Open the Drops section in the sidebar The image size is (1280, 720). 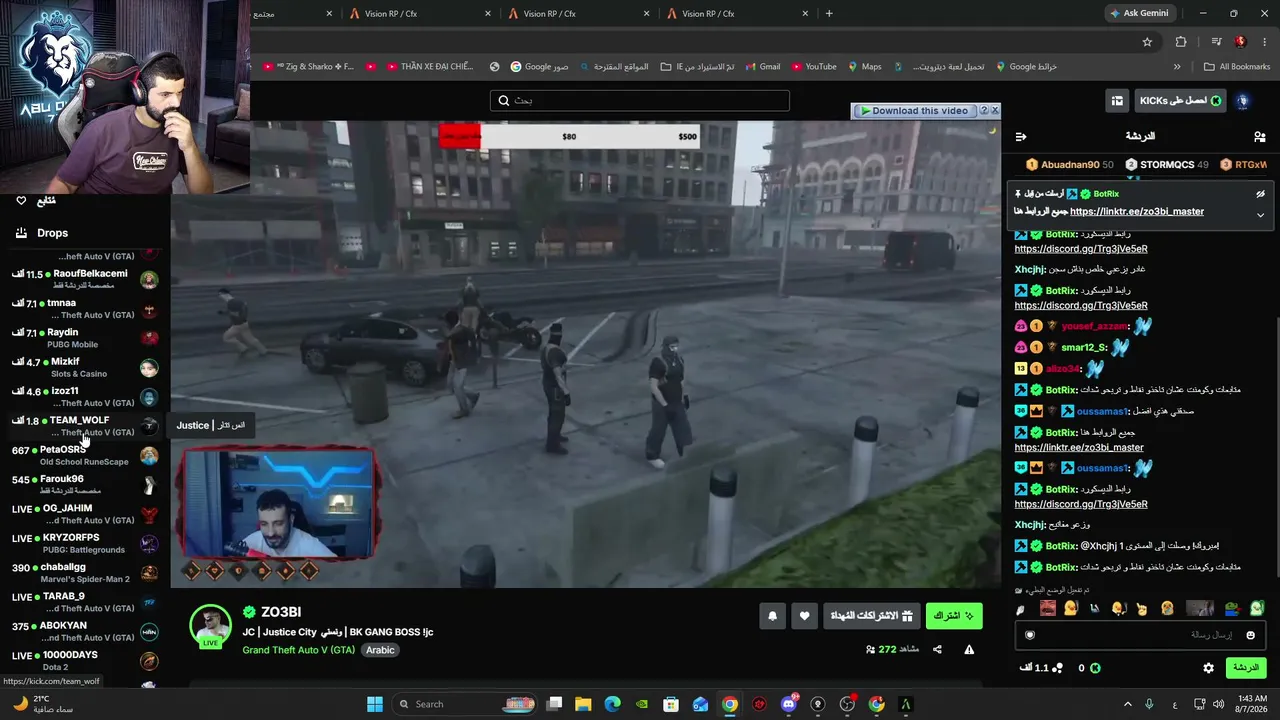coord(52,233)
